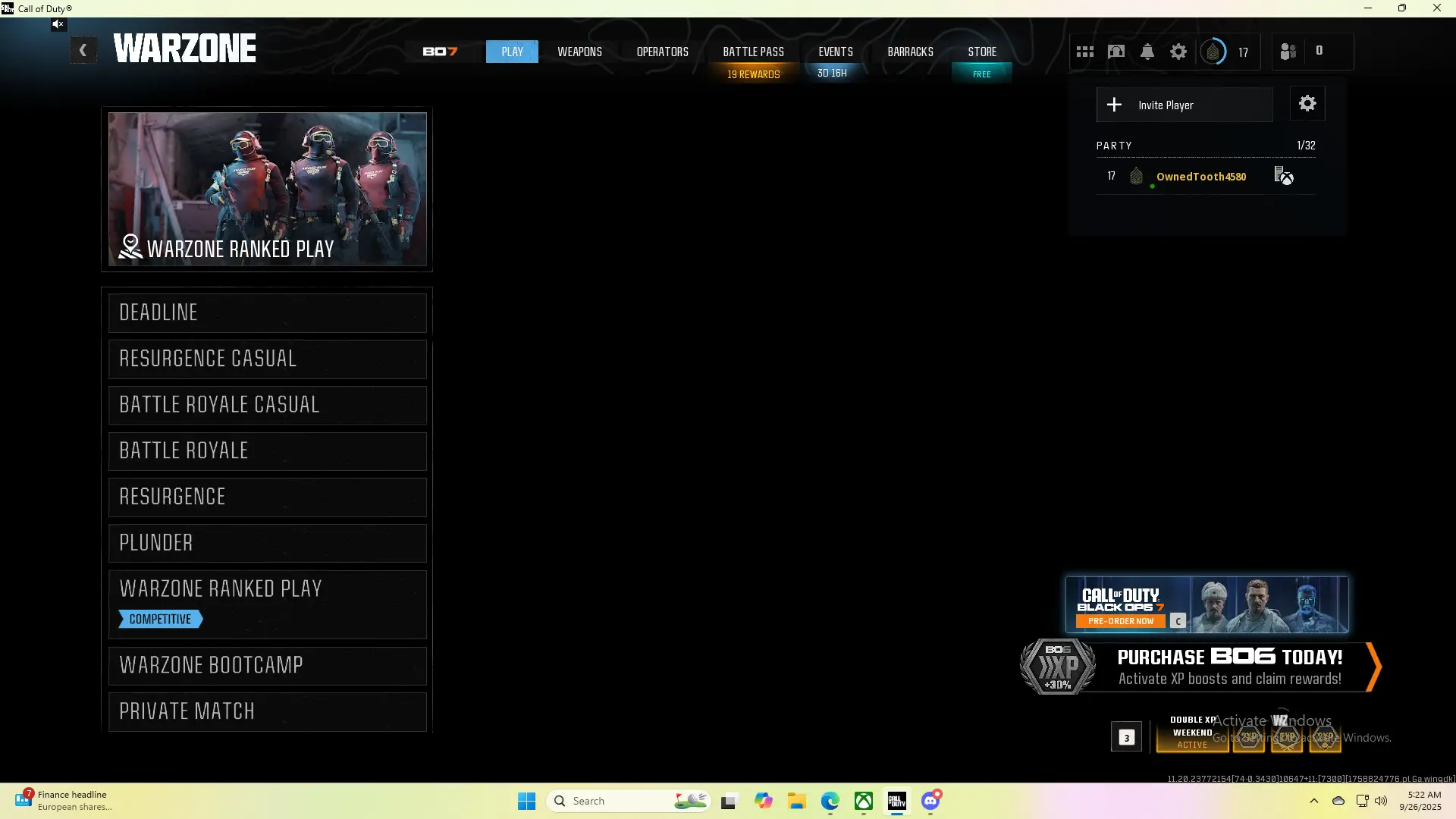Click the back chevron beside Warzone logo
This screenshot has height=819, width=1456.
tap(83, 51)
